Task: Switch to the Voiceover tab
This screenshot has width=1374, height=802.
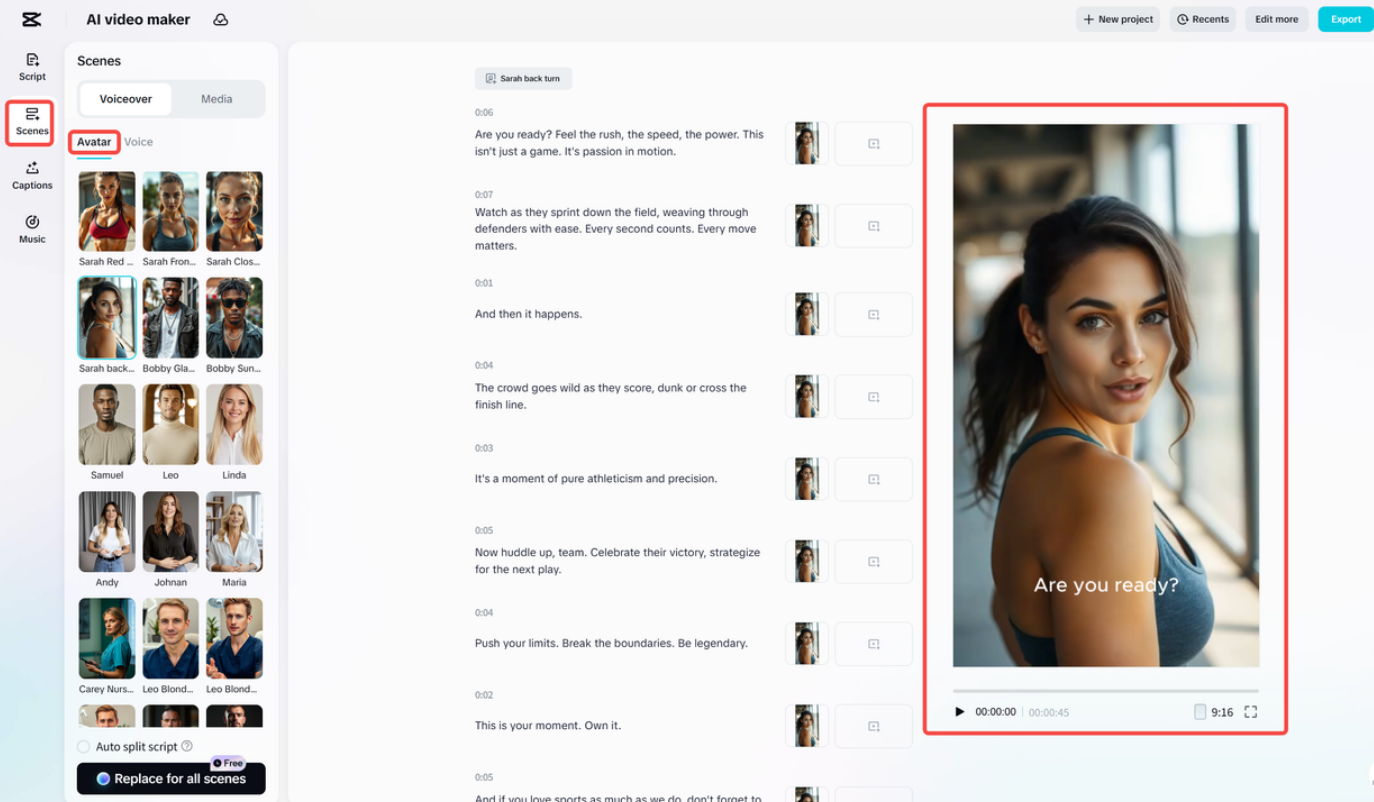Action: tap(124, 98)
